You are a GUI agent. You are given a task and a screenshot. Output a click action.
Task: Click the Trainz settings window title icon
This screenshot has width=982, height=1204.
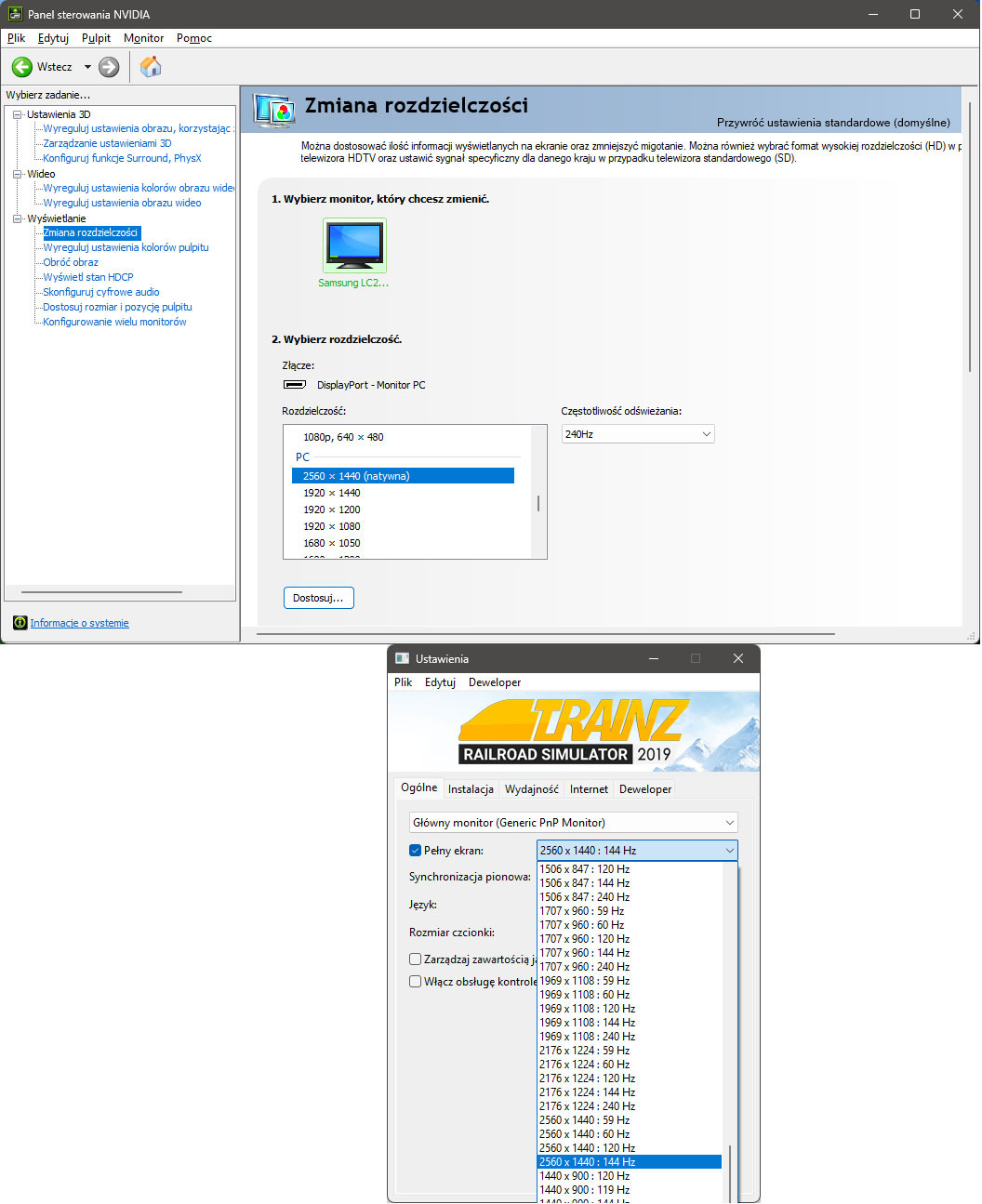[x=403, y=658]
